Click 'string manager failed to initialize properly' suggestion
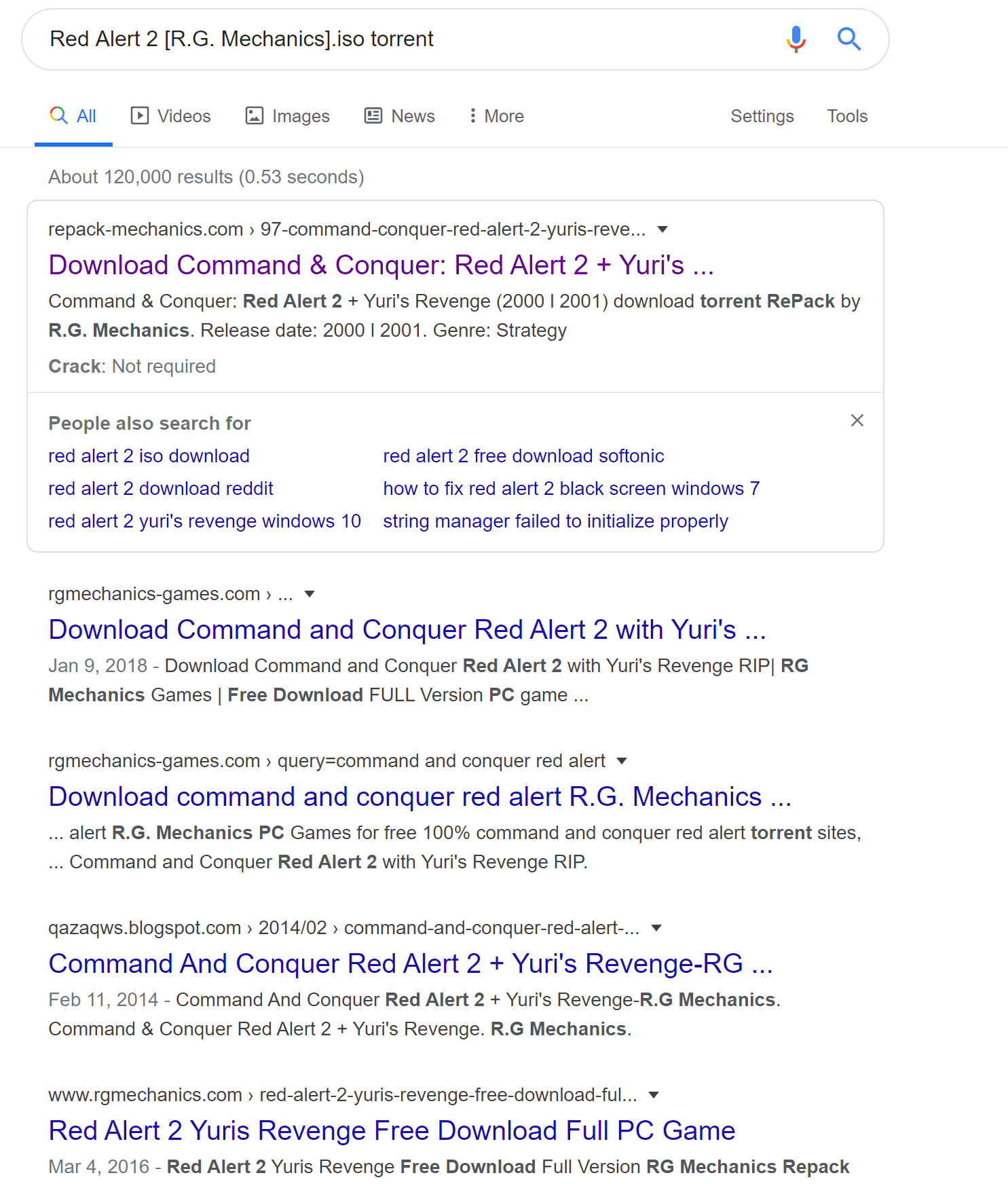Screen dimensions: 1008x1184 pos(555,521)
